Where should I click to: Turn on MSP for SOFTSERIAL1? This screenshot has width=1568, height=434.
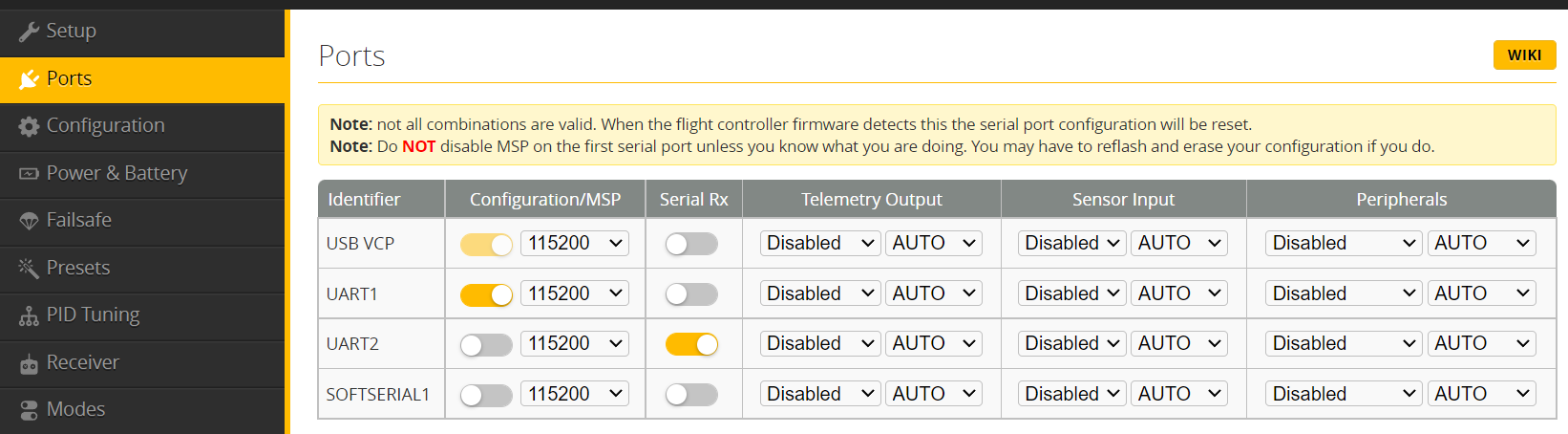click(486, 395)
